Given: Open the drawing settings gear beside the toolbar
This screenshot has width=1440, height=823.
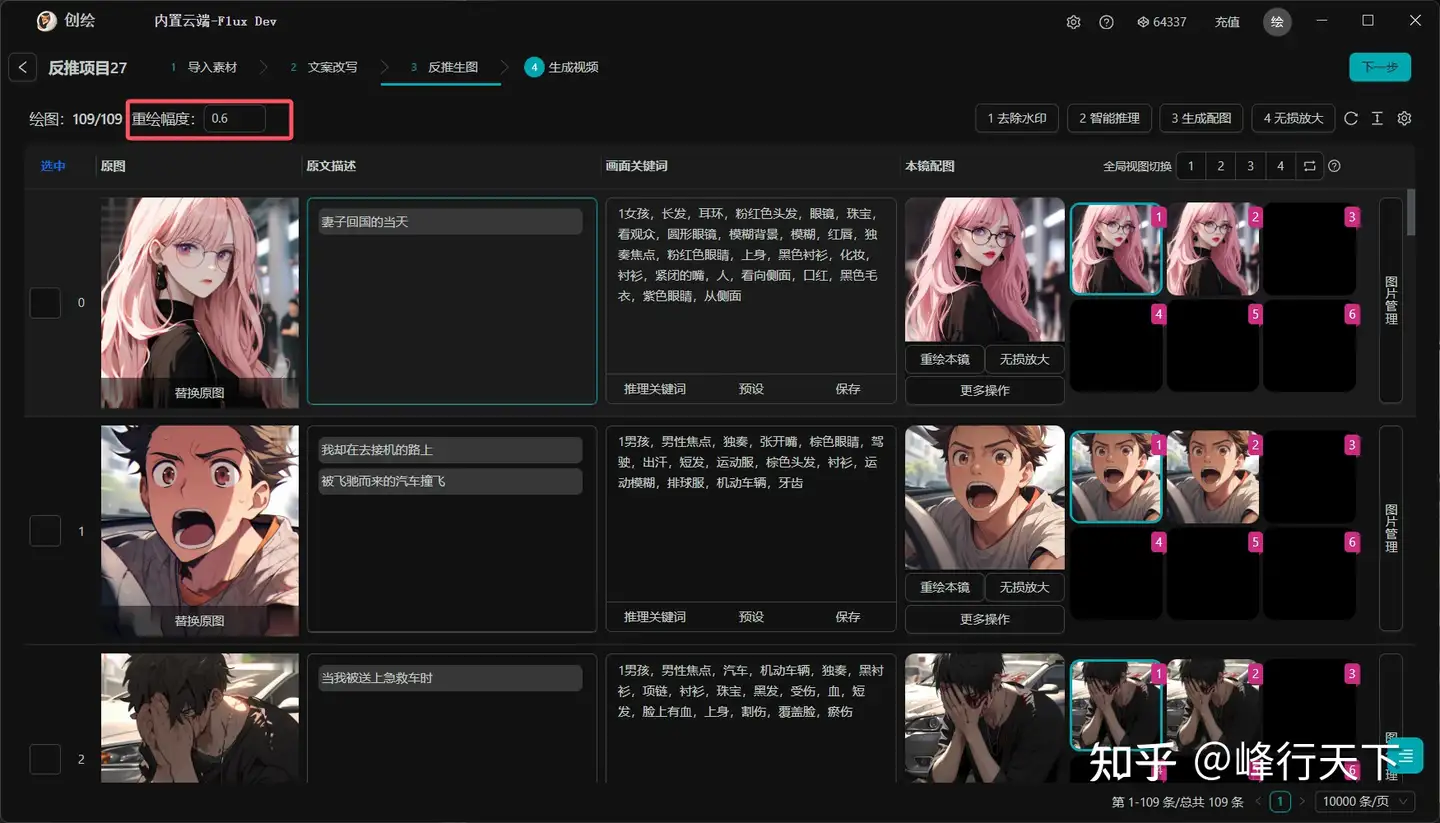Looking at the screenshot, I should [1404, 118].
